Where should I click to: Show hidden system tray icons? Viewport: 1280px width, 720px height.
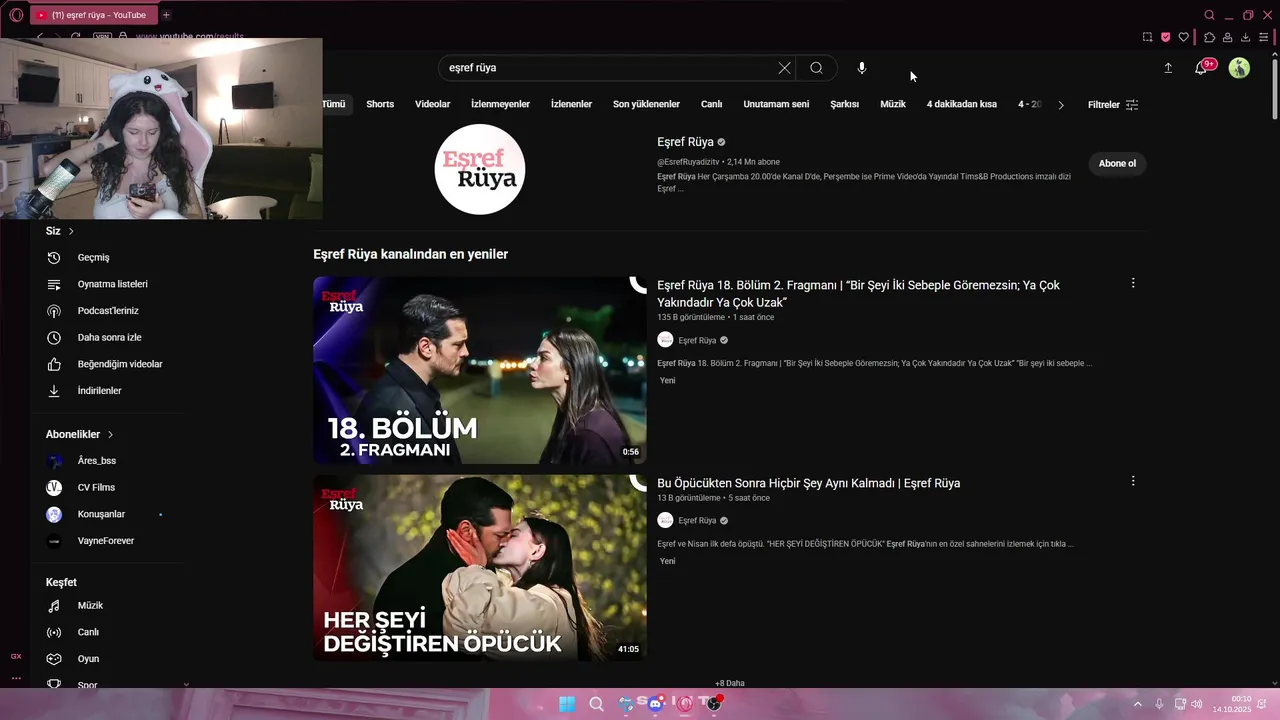1137,704
